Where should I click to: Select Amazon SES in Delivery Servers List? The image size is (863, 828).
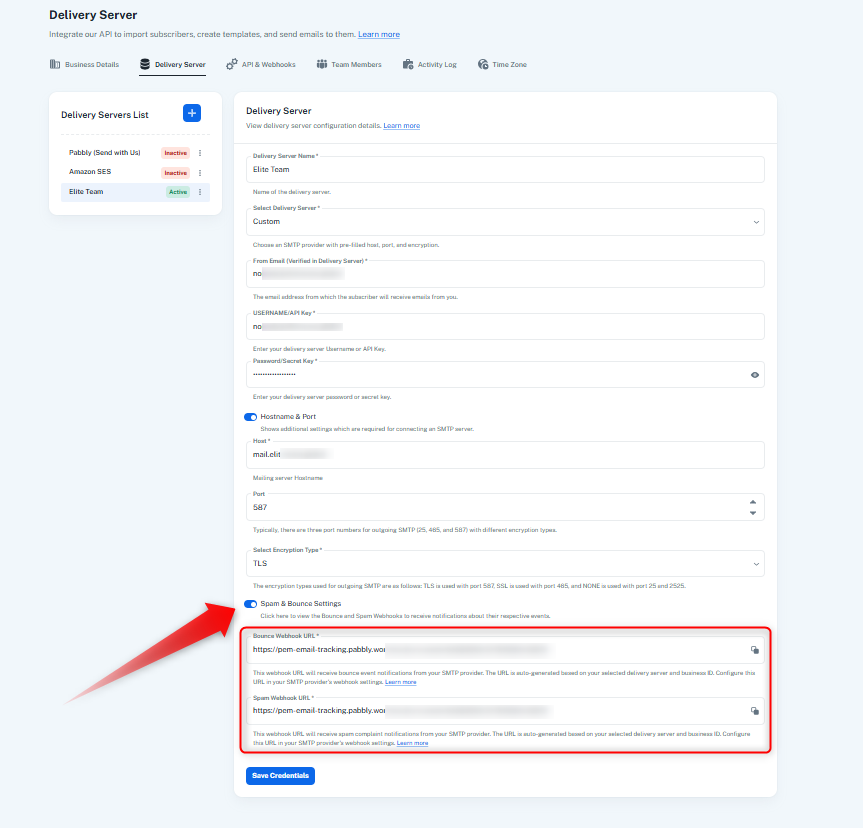pos(90,172)
